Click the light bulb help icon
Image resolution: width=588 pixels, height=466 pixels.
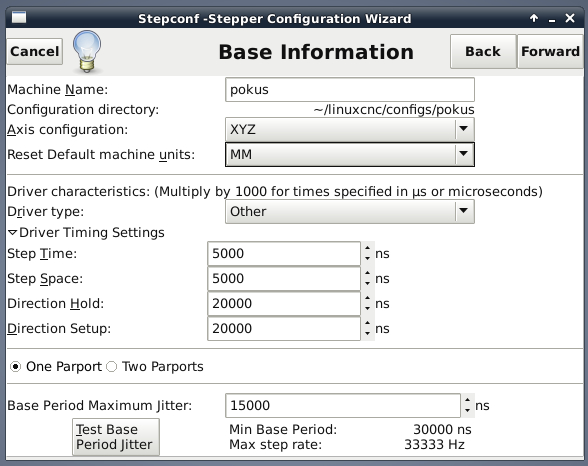87,51
